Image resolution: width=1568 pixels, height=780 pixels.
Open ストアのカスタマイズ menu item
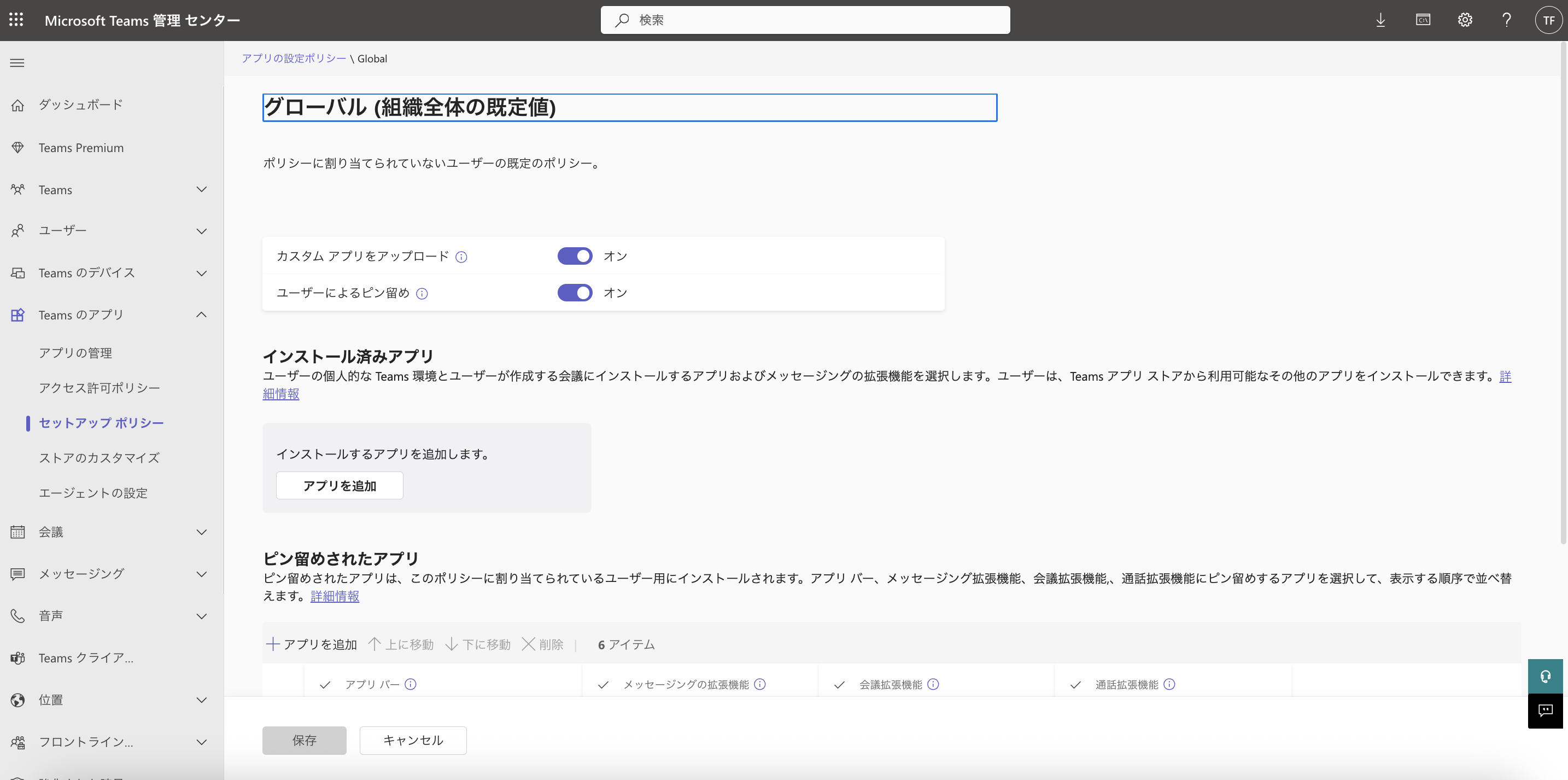[99, 458]
